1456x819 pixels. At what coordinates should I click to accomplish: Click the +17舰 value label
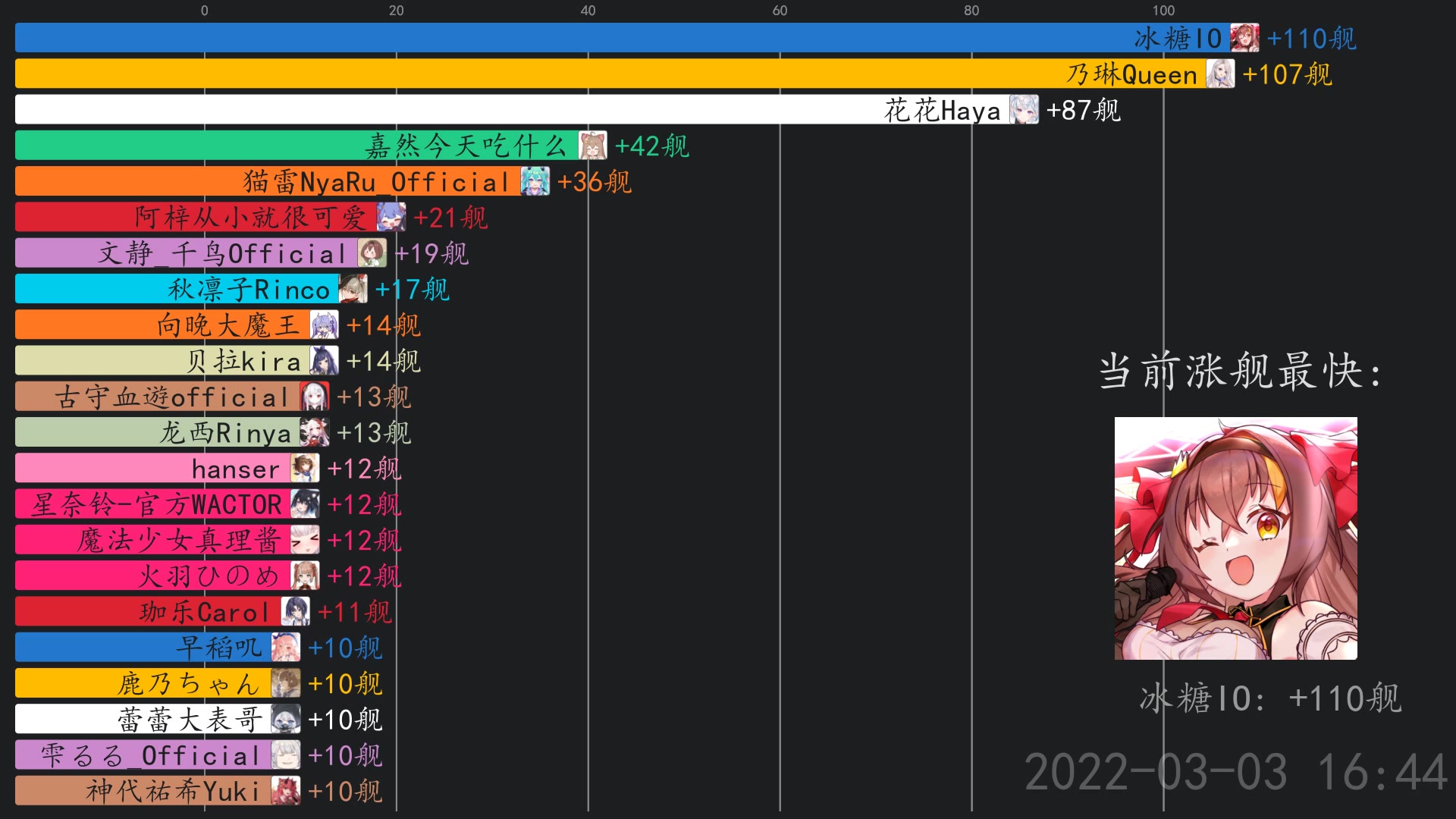click(413, 289)
